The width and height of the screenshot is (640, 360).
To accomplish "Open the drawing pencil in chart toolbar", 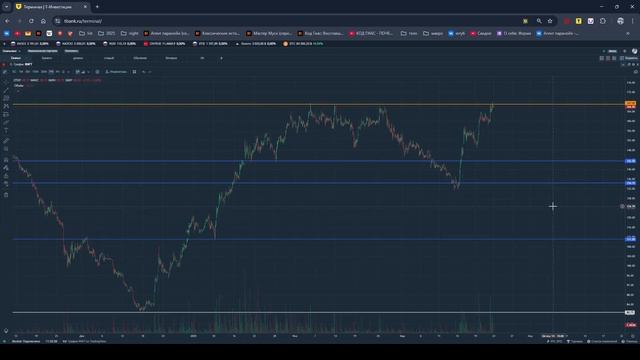I will (5, 72).
